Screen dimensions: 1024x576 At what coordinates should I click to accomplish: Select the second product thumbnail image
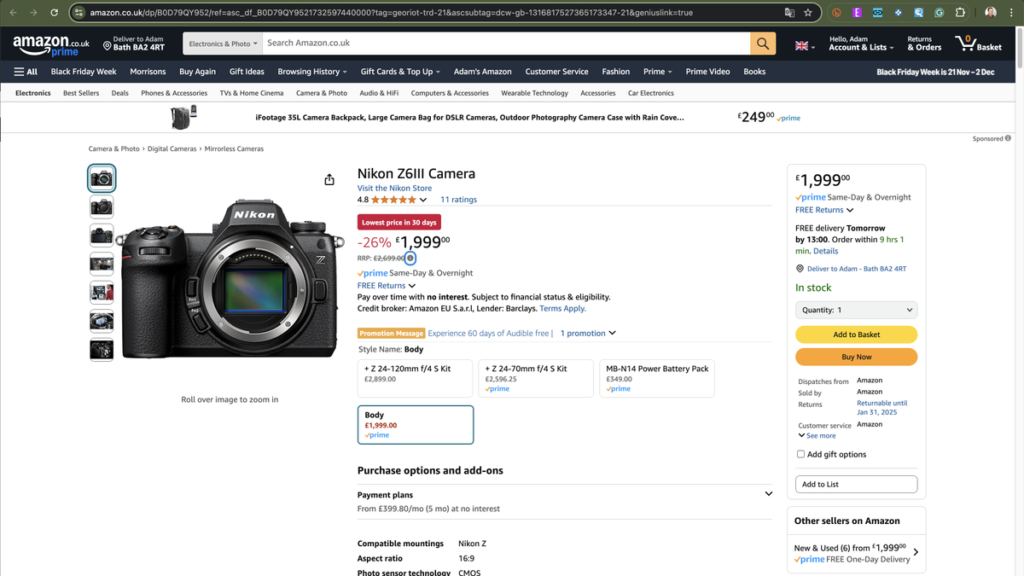pyautogui.click(x=102, y=207)
